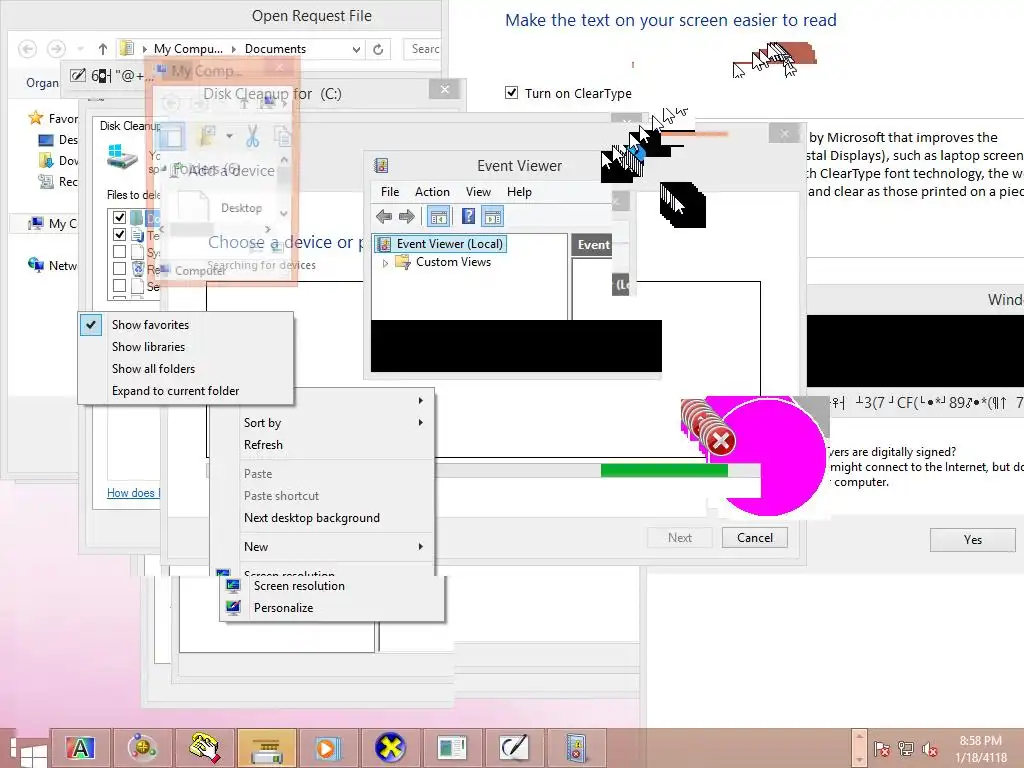Image resolution: width=1024 pixels, height=768 pixels.
Task: Uncheck the 'Te' row in Disk Cleanup list
Action: coord(119,234)
